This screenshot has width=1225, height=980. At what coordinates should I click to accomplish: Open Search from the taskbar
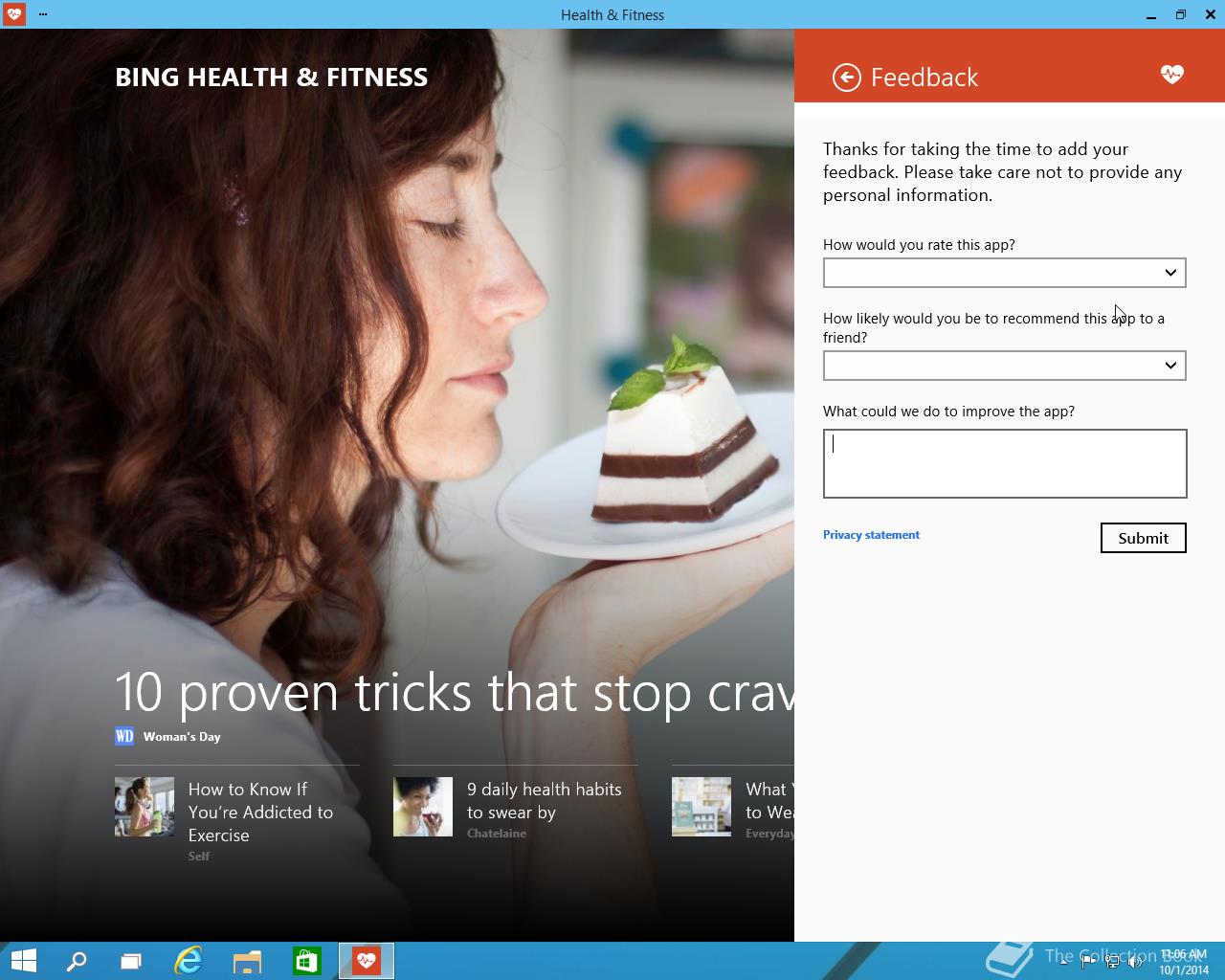(x=76, y=961)
